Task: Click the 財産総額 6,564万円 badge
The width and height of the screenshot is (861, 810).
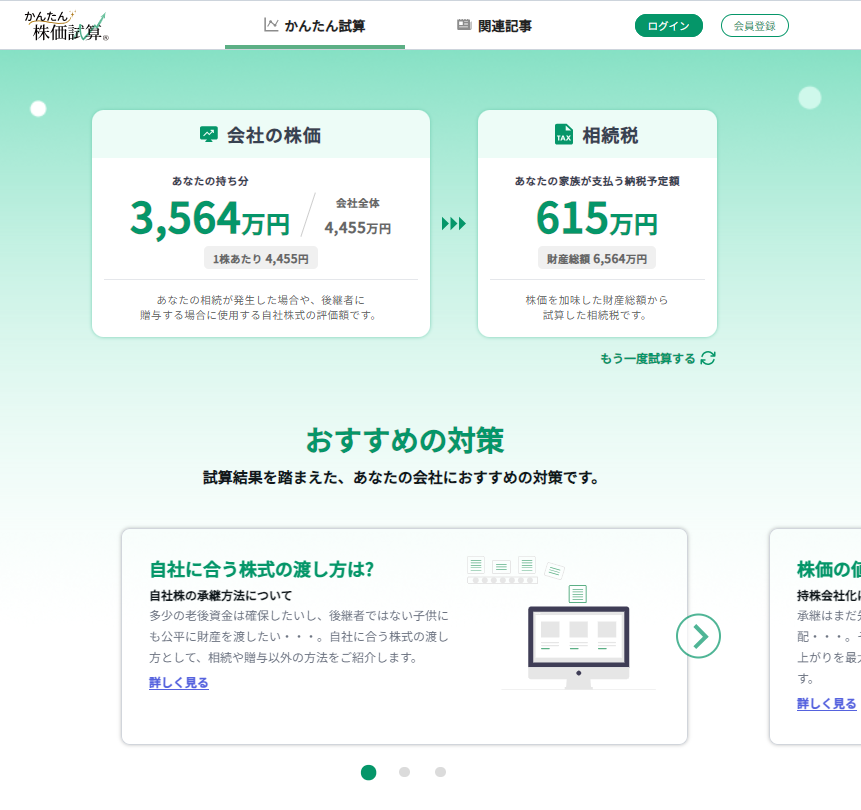Action: click(597, 258)
